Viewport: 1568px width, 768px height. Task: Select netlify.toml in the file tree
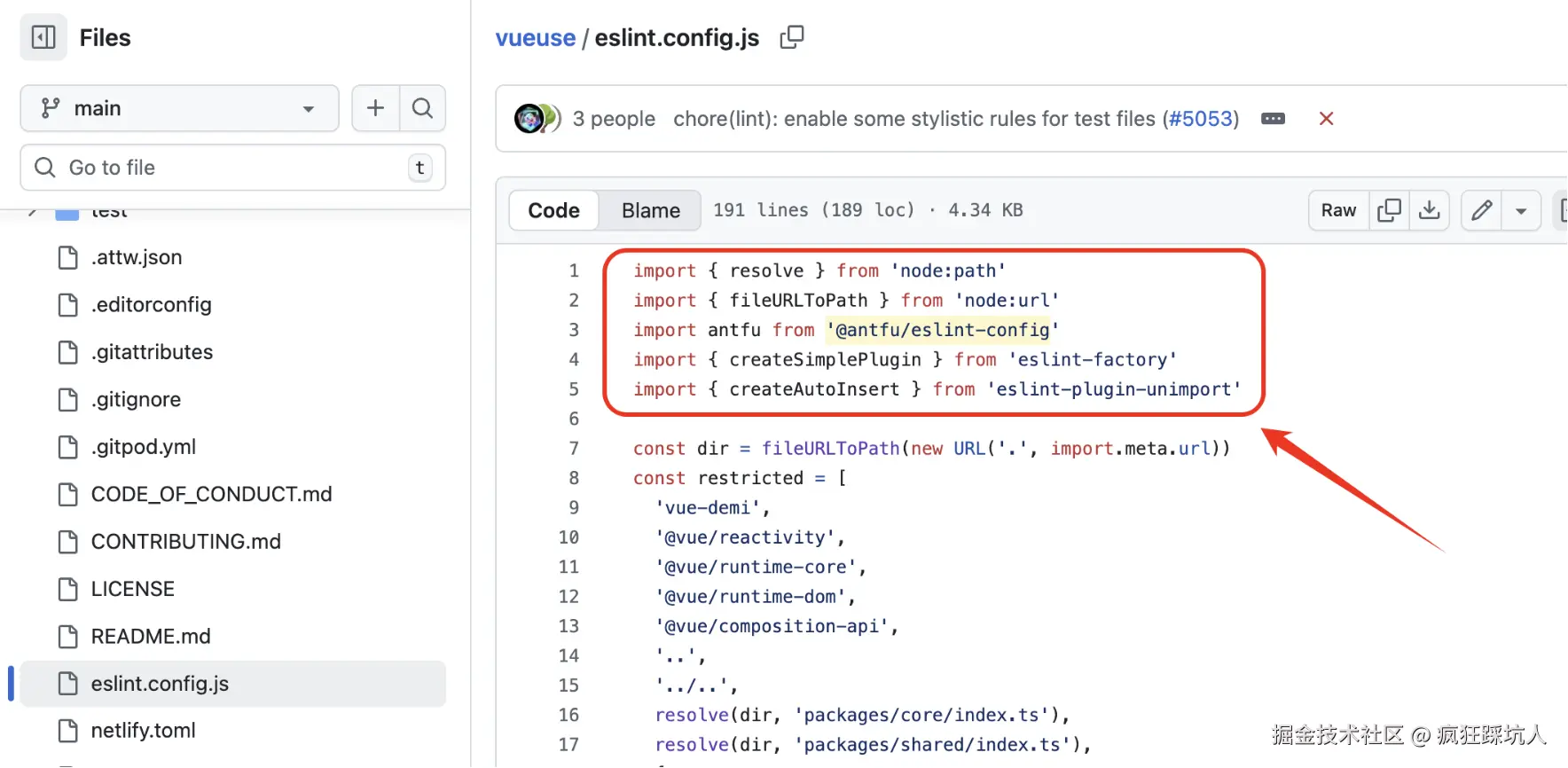point(143,731)
